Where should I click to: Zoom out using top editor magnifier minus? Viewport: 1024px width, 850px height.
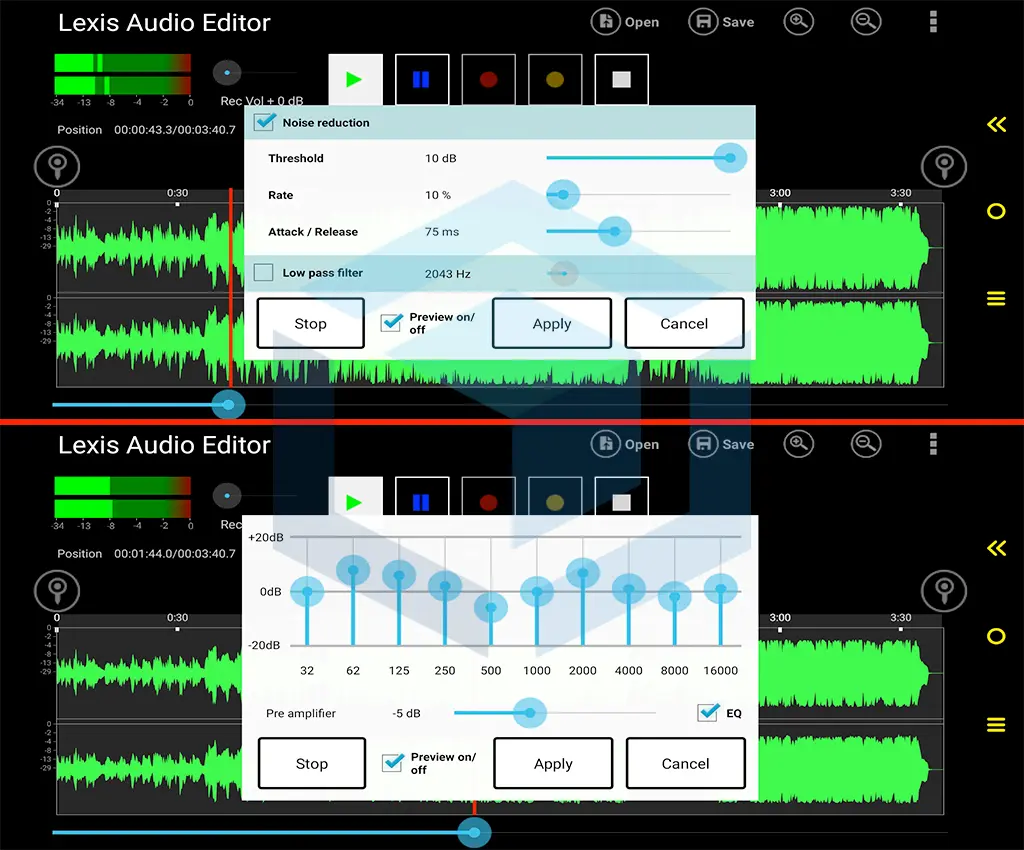click(x=866, y=22)
